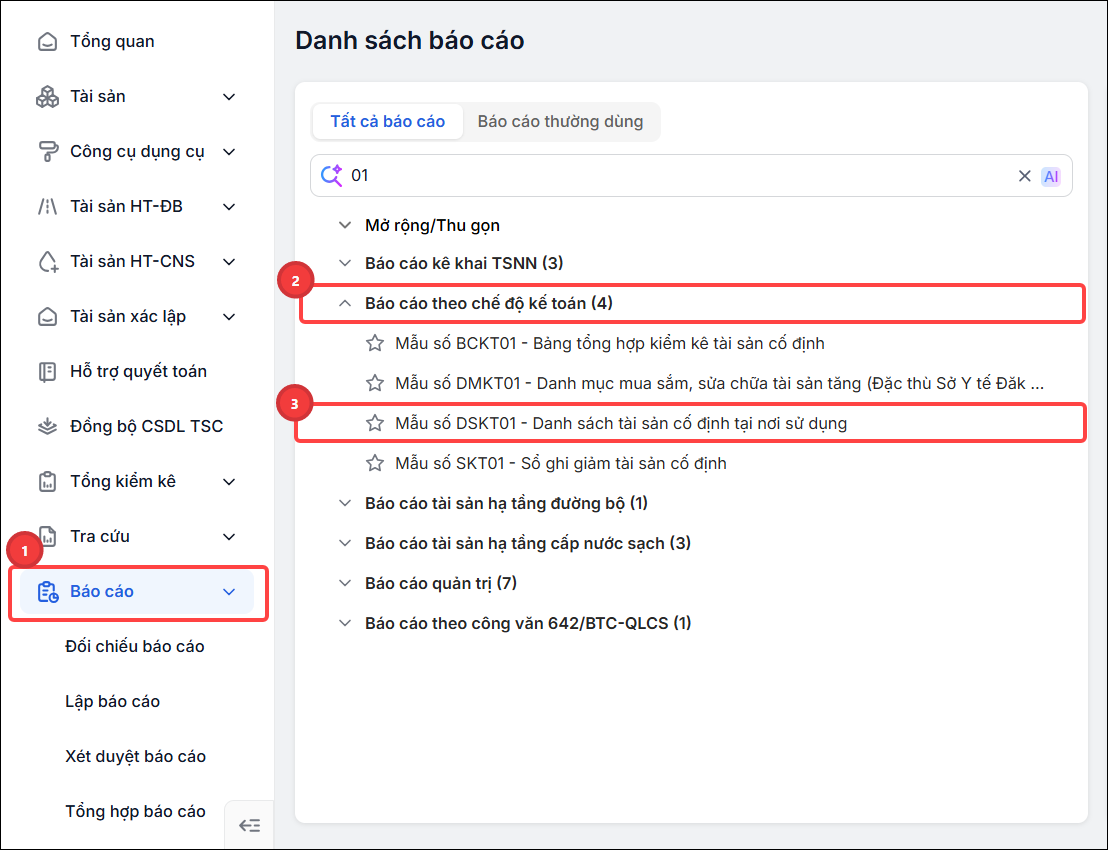
Task: Star the Mẫu số SKT01 report
Action: coord(375,464)
